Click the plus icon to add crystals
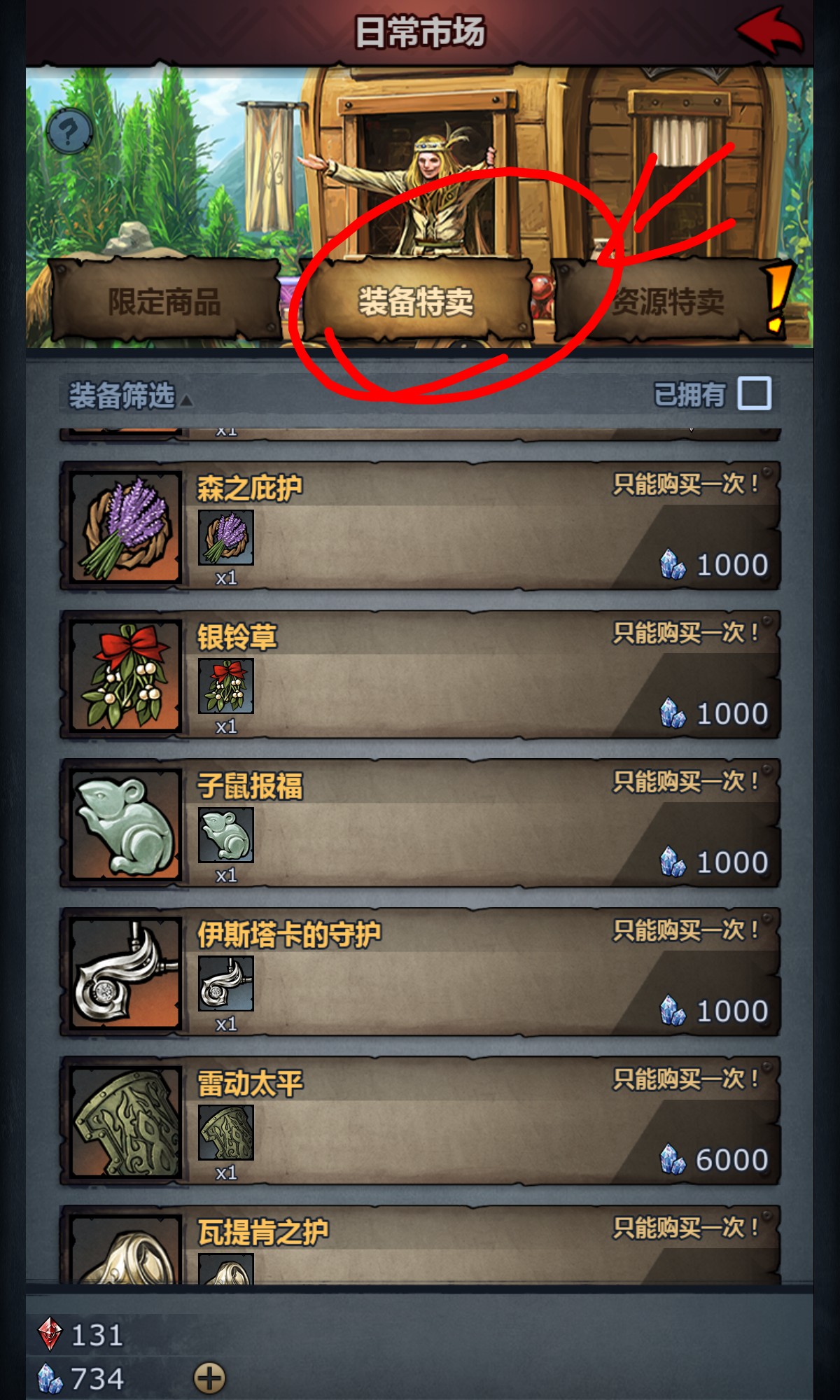 (209, 1378)
